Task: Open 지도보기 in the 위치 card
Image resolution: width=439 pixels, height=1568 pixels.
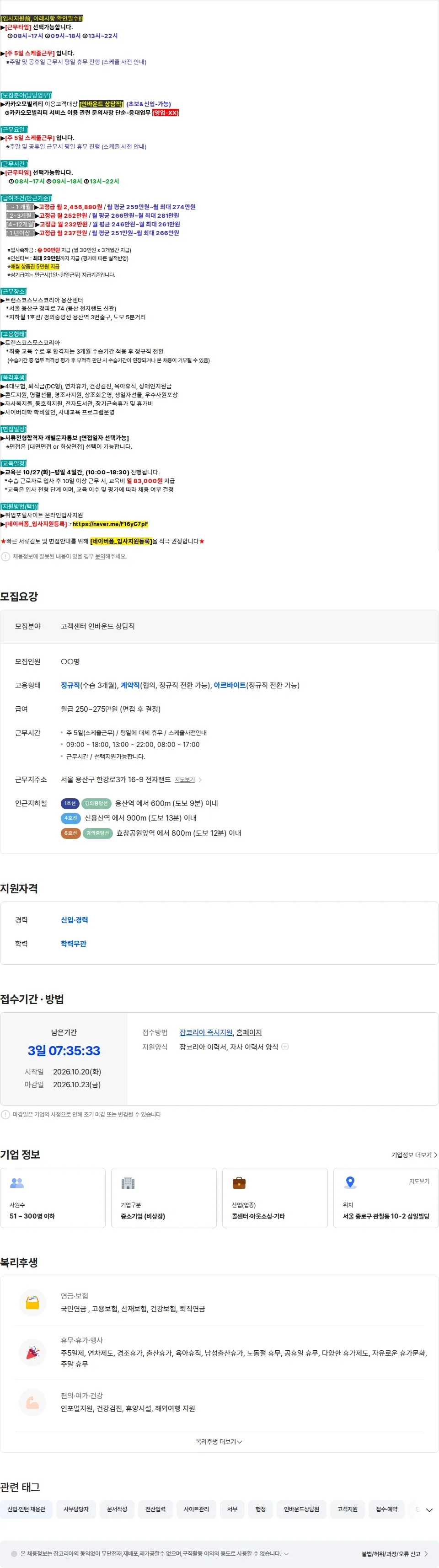Action: pyautogui.click(x=419, y=1181)
